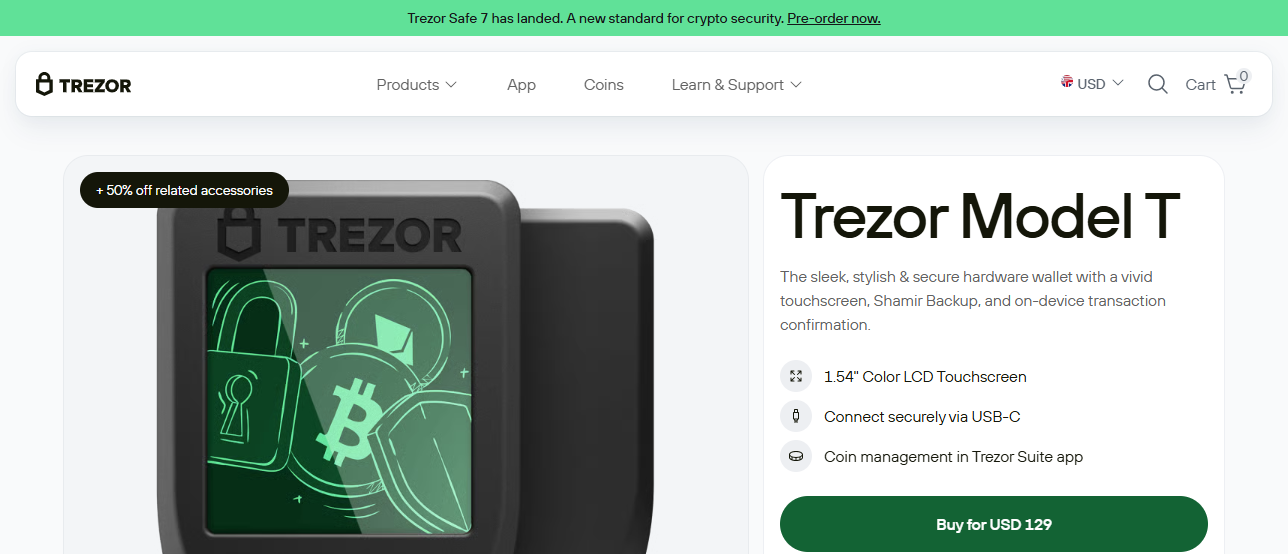Click the Pre-order now link
This screenshot has width=1288, height=554.
point(834,18)
